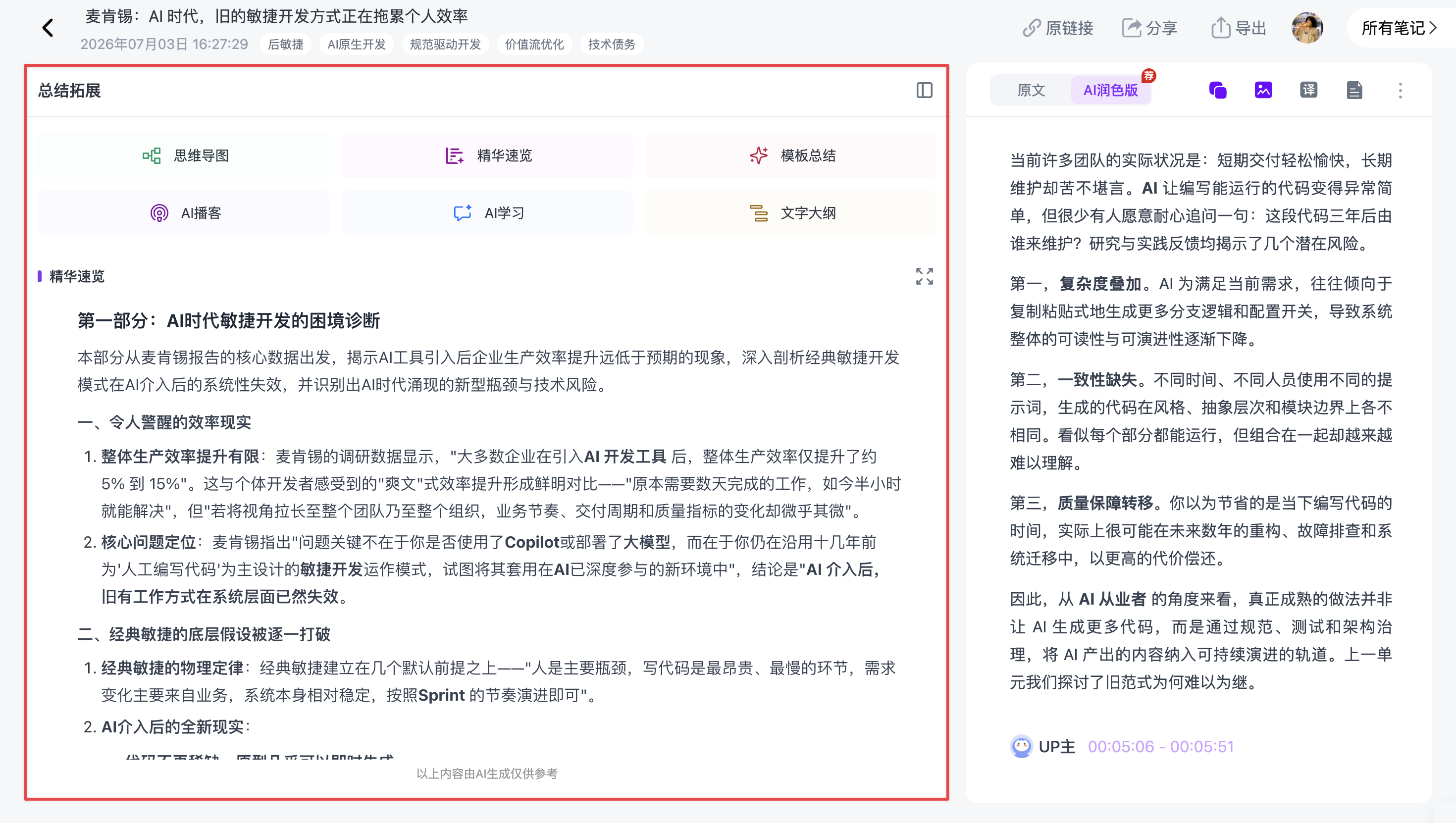Expand 精华速览 to fullscreen with the arrows icon

(924, 276)
